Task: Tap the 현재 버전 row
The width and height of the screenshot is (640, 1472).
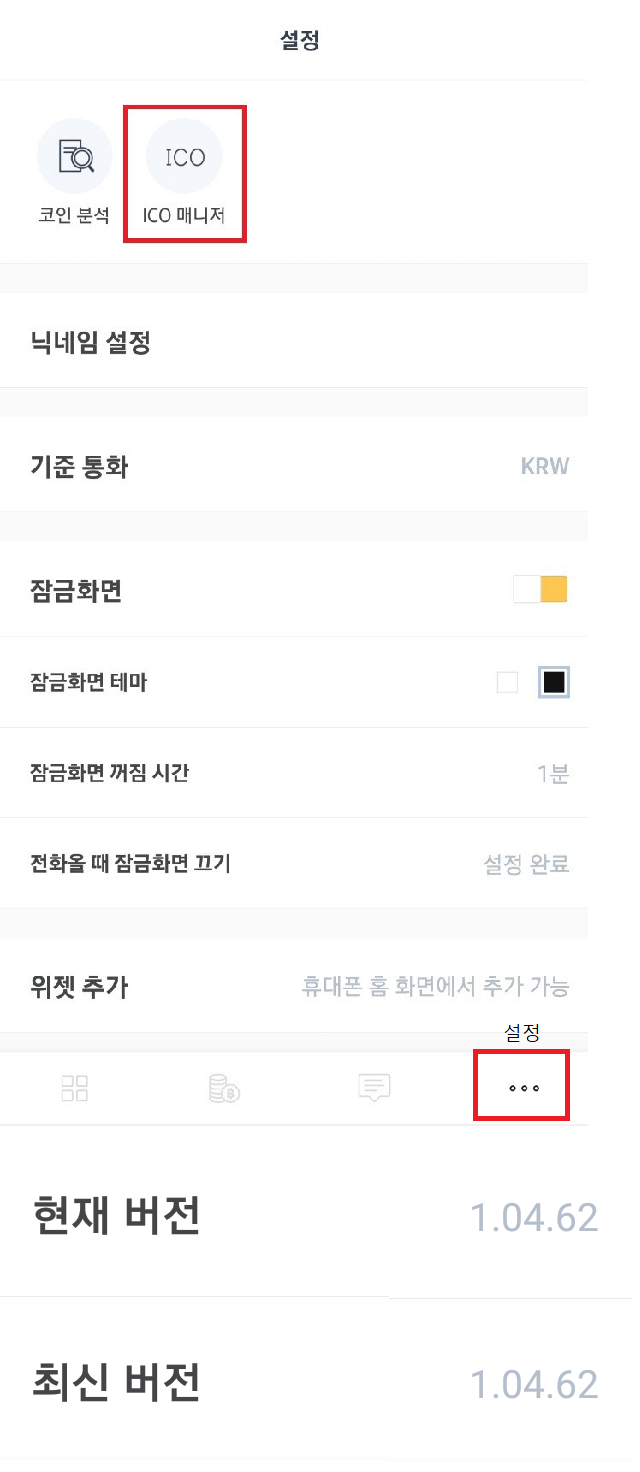Action: pos(116,1216)
